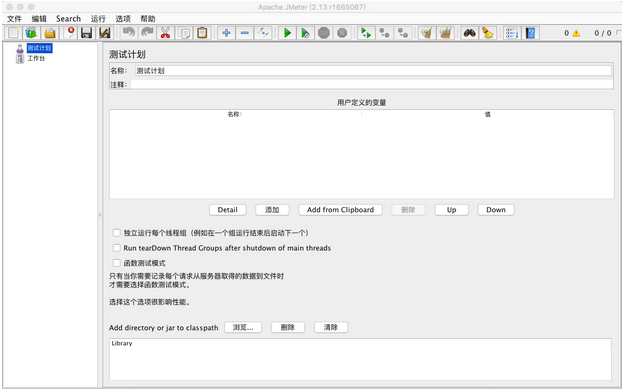623x390 pixels.
Task: Click the yellow warning triangle error counter
Action: tap(576, 33)
